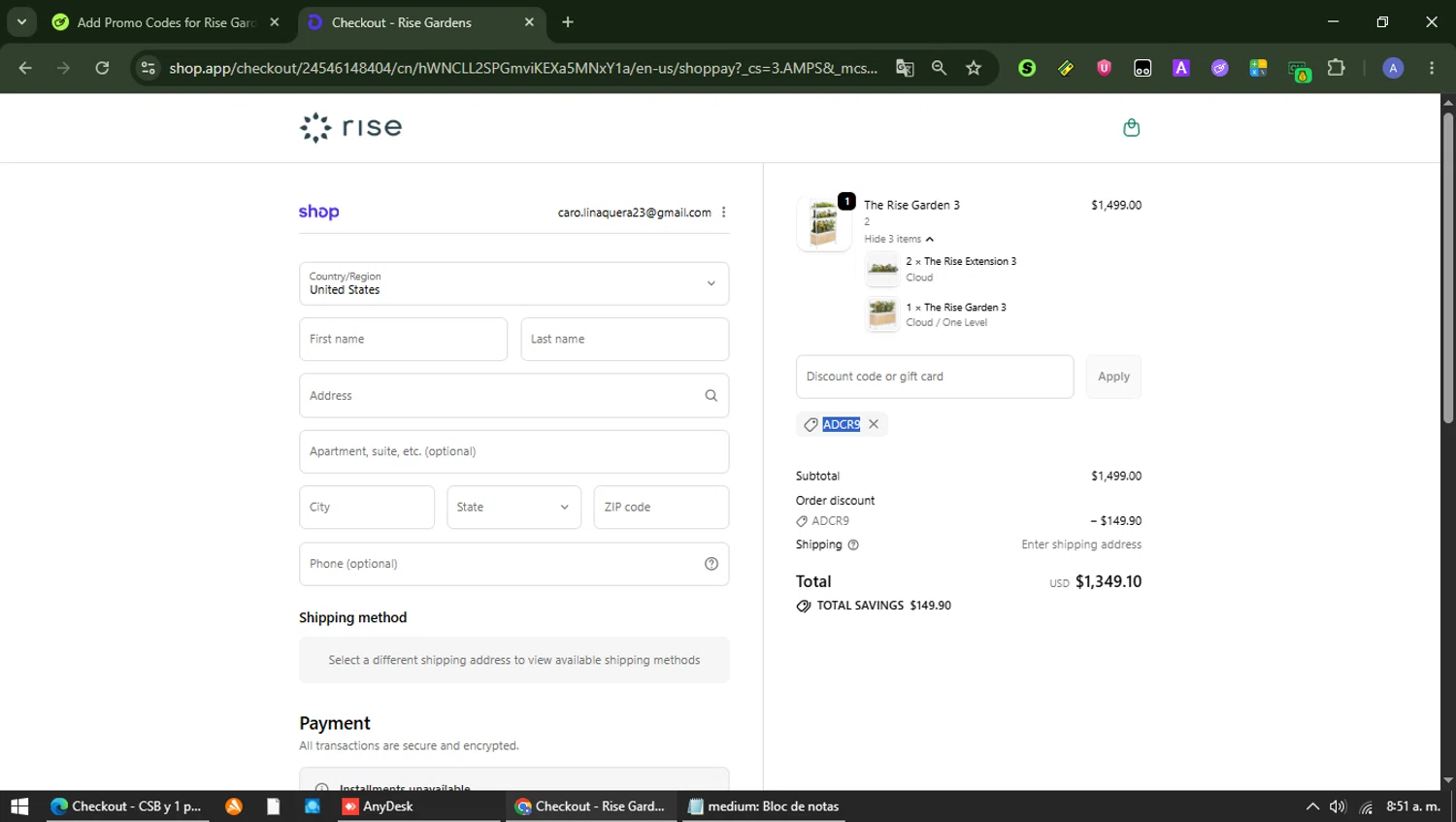1456x822 pixels.
Task: Open network status tray icon
Action: (x=1366, y=806)
